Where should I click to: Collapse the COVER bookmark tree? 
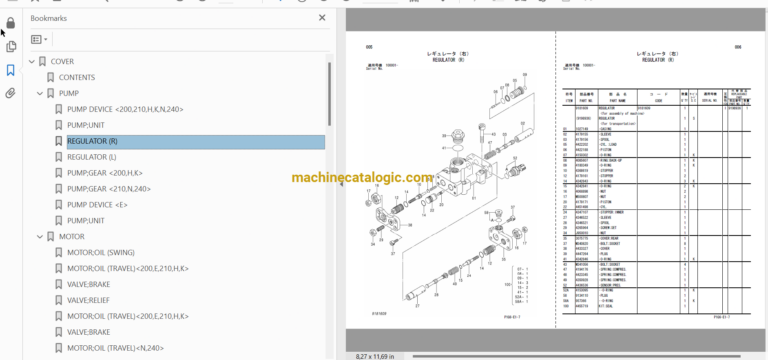tap(32, 62)
